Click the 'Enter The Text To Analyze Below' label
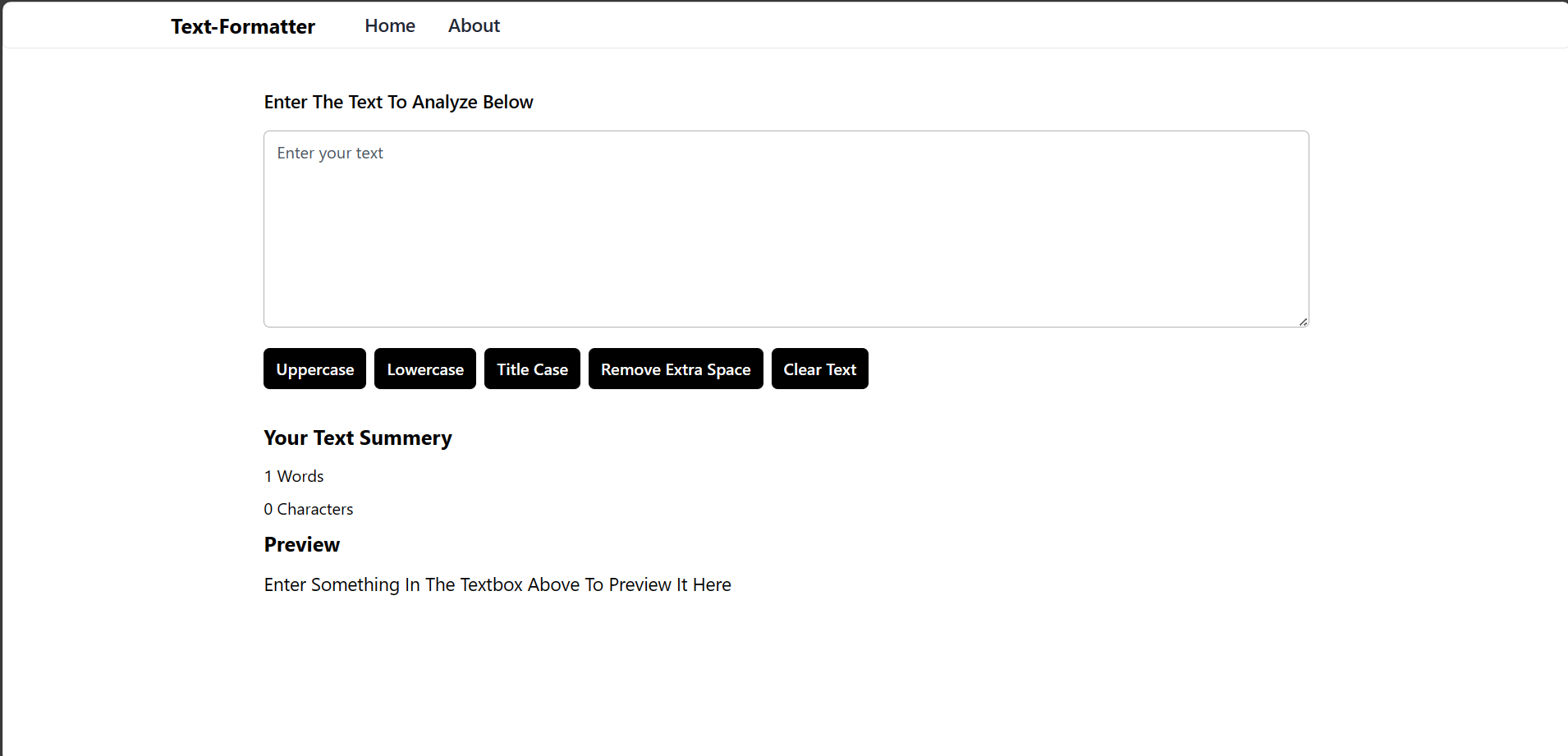The height and width of the screenshot is (756, 1568). [x=398, y=102]
